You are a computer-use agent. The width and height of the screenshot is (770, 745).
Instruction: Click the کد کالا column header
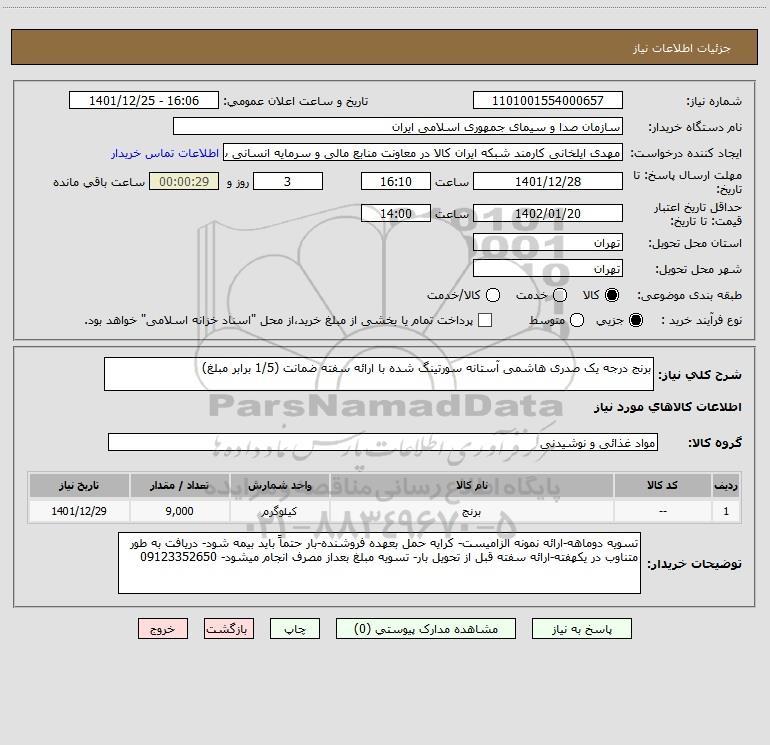pos(662,485)
